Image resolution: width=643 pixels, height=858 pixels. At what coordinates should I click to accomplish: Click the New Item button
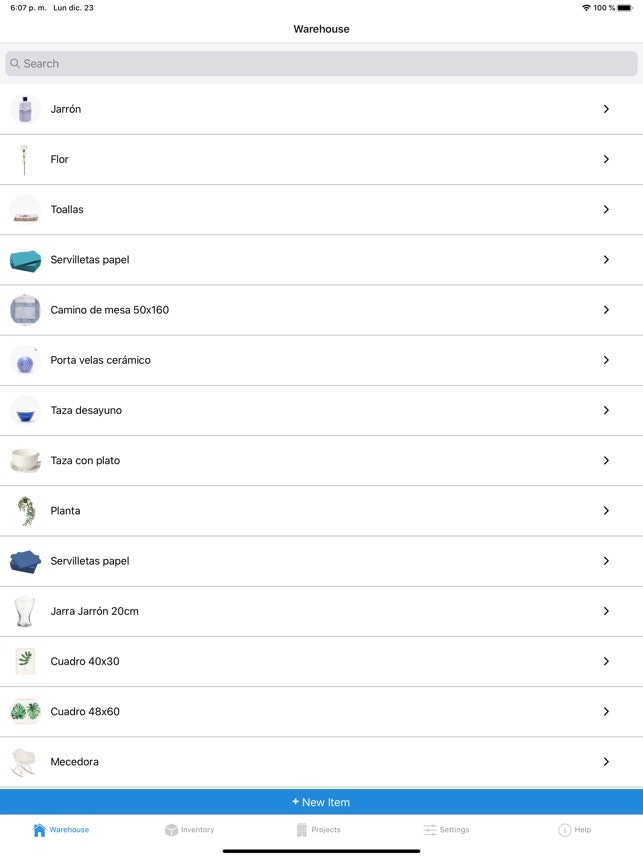pyautogui.click(x=321, y=802)
